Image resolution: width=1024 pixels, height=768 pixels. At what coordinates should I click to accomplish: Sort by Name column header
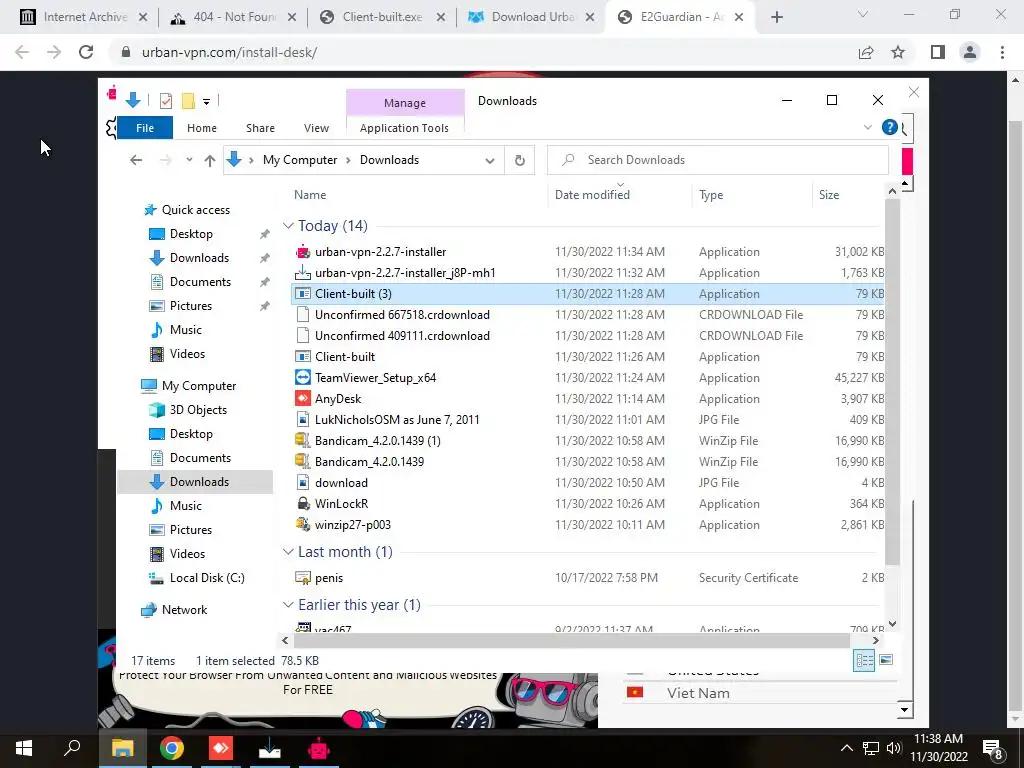[310, 195]
